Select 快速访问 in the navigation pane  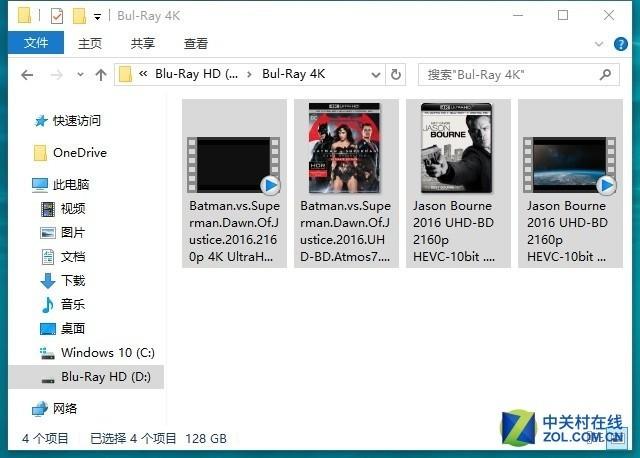[x=77, y=120]
